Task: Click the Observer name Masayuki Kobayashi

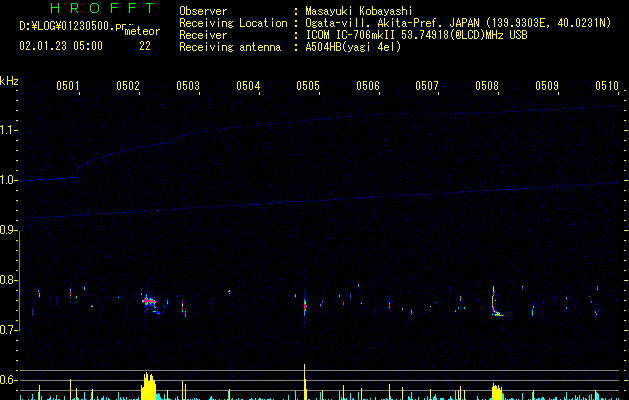Action: tap(359, 11)
